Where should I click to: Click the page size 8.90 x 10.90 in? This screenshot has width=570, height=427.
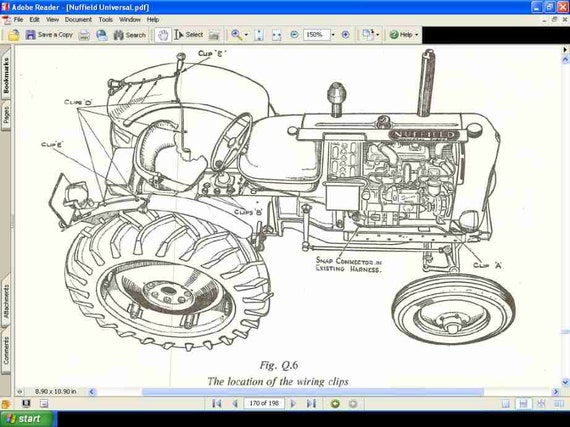pyautogui.click(x=56, y=391)
